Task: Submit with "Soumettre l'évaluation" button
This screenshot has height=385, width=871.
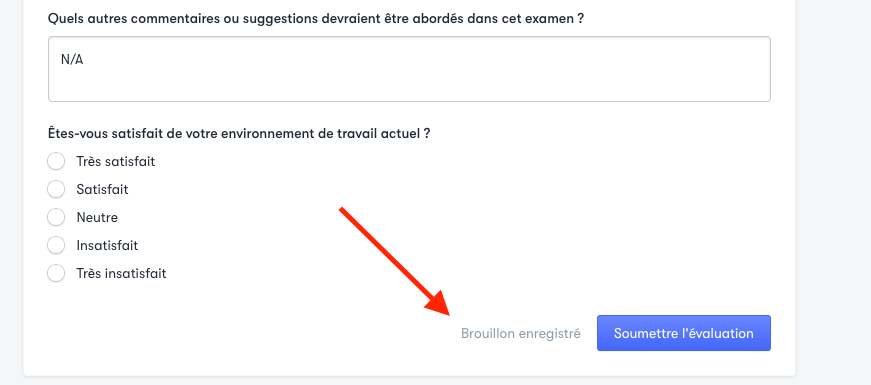Action: tap(684, 333)
